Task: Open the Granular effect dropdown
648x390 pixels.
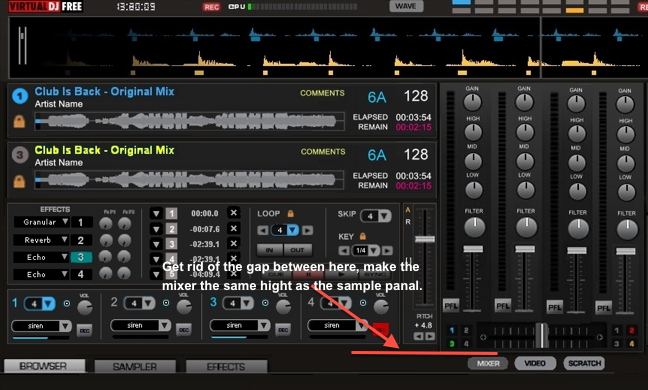Action: coord(65,222)
